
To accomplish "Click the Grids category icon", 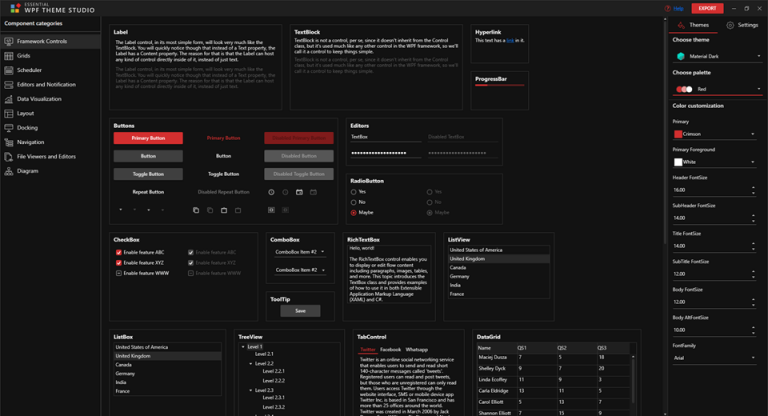I will 8,56.
